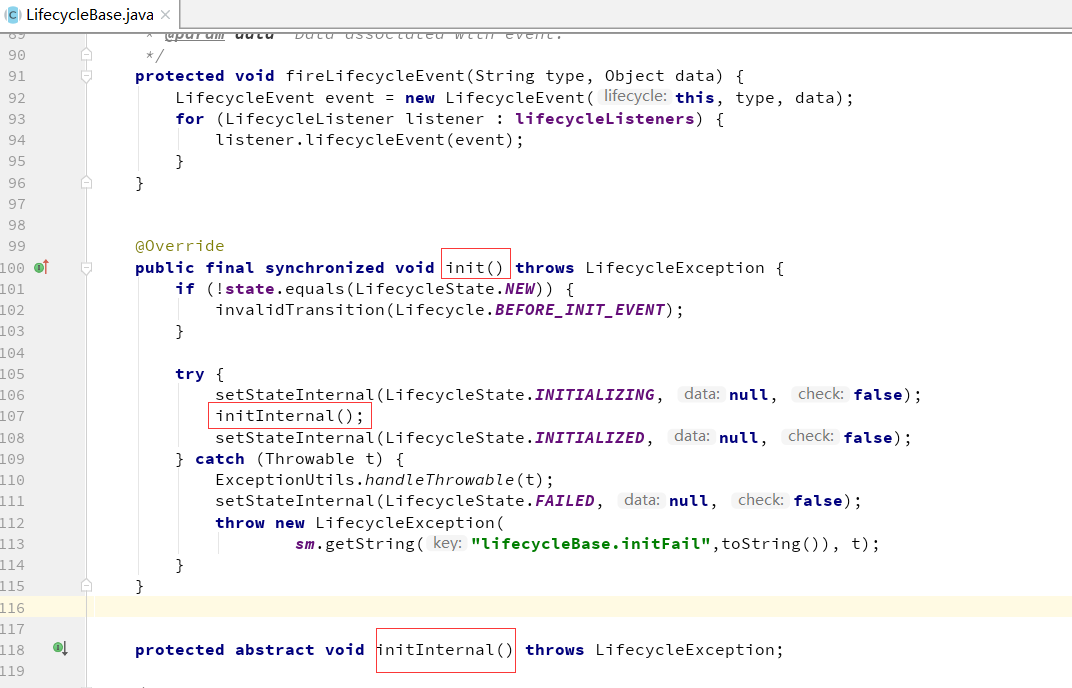
Task: Click the abstract keyword on line 118
Action: pyautogui.click(x=275, y=650)
